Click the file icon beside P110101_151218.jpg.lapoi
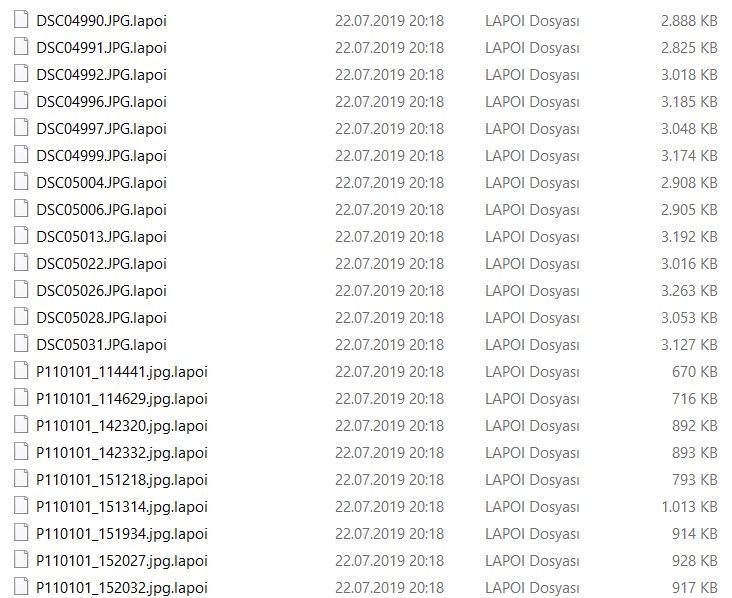 [x=21, y=479]
